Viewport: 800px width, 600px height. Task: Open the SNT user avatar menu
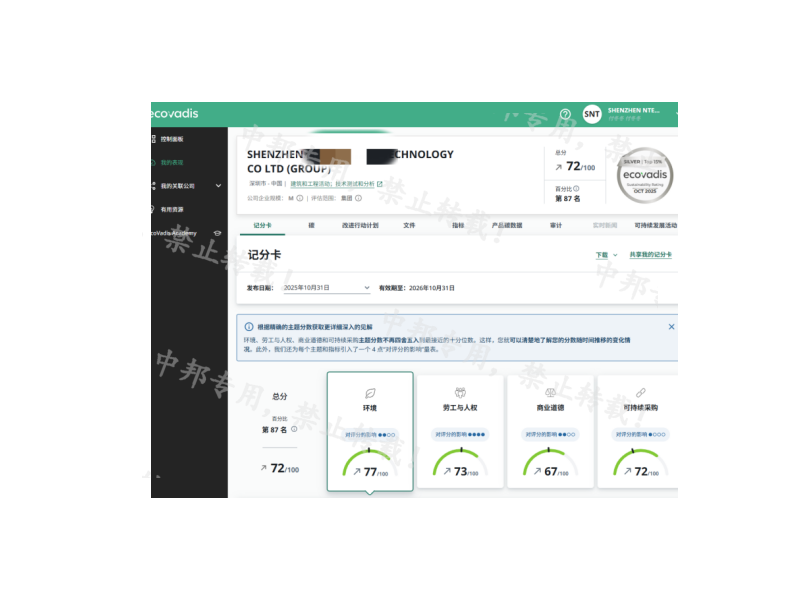tap(592, 115)
